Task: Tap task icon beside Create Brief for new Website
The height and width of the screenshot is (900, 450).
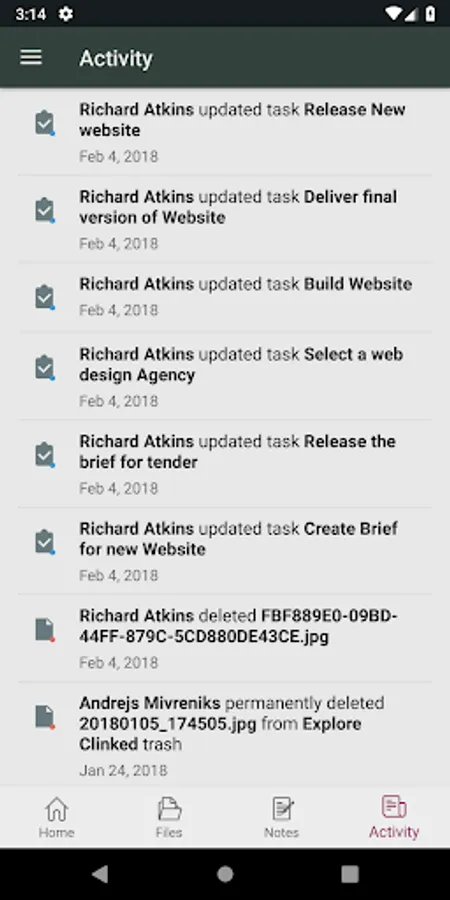Action: (45, 542)
